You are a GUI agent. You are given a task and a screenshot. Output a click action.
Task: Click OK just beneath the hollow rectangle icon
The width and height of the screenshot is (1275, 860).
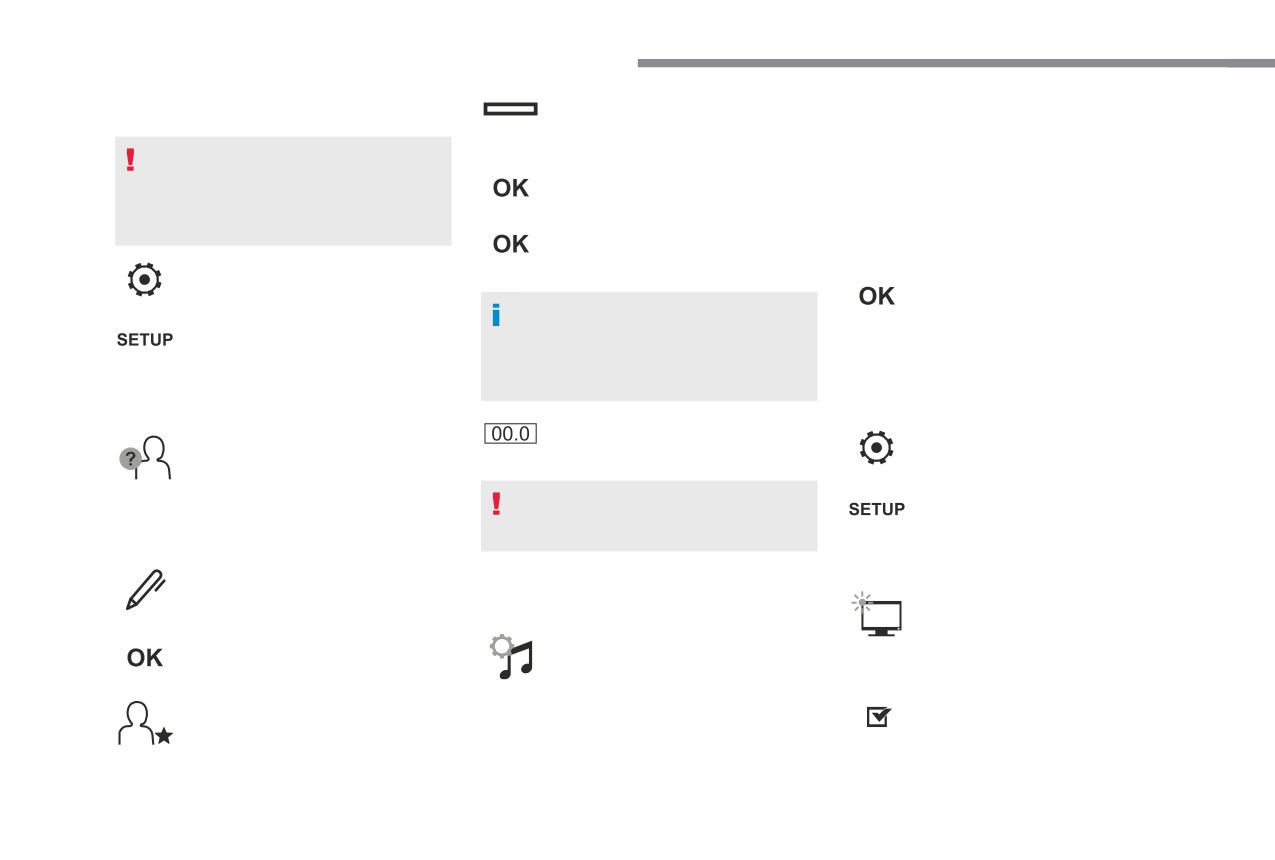(x=511, y=189)
